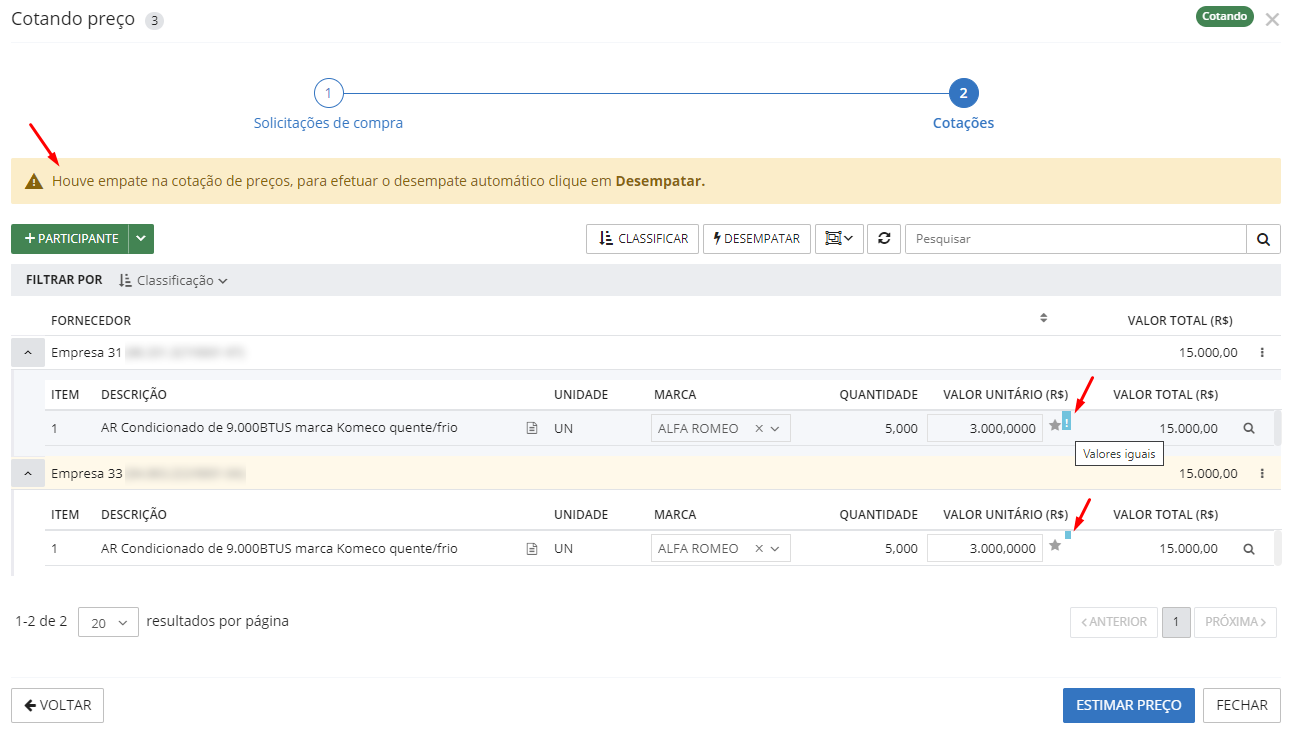1295x732 pixels.
Task: Click the scrollbar of Empresa 33 item row
Action: 1278,548
